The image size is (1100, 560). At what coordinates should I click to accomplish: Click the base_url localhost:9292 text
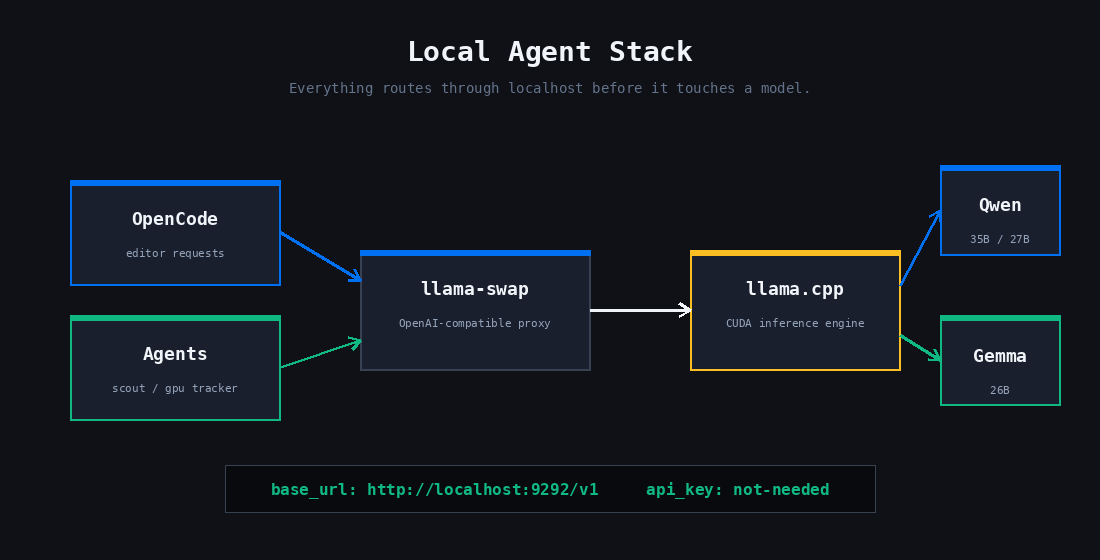coord(435,490)
